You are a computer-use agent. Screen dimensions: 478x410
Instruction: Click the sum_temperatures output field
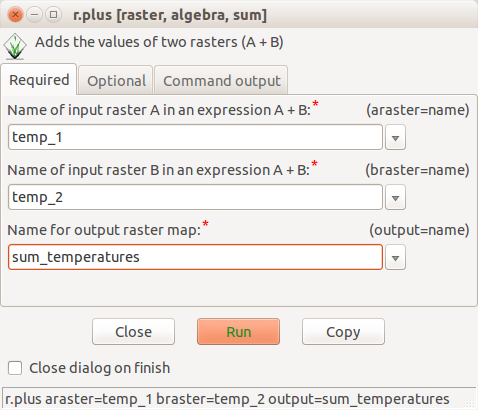click(x=195, y=257)
